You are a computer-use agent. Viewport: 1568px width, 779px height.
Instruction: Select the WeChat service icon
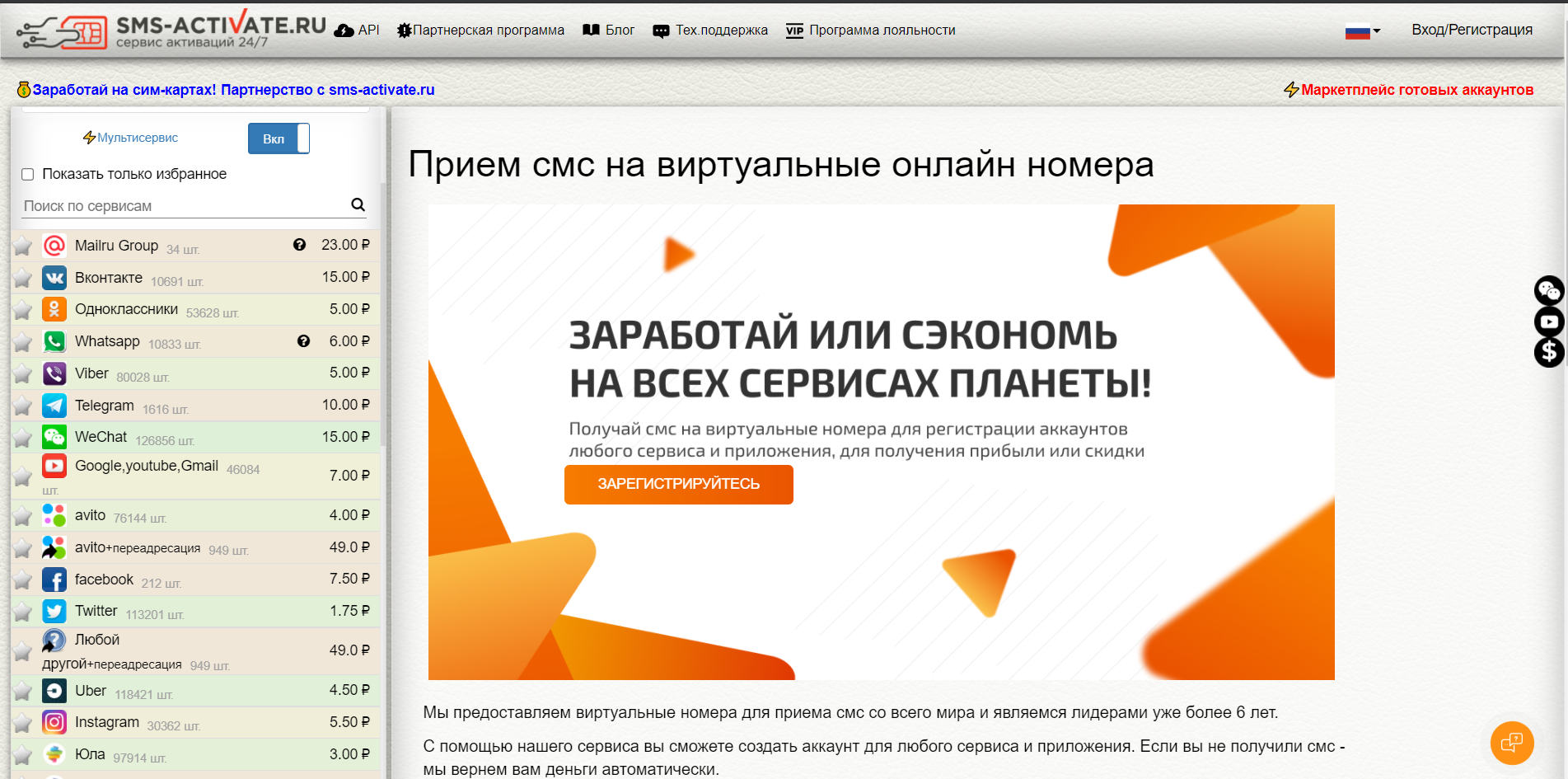[x=54, y=437]
